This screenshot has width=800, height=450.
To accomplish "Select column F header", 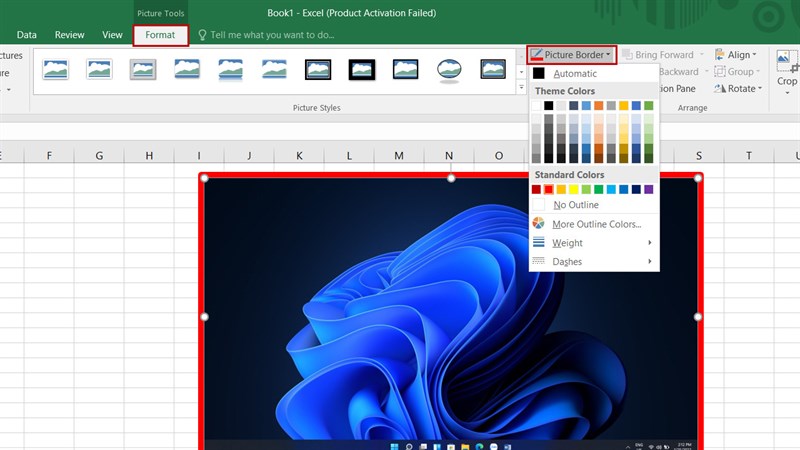I will (49, 156).
